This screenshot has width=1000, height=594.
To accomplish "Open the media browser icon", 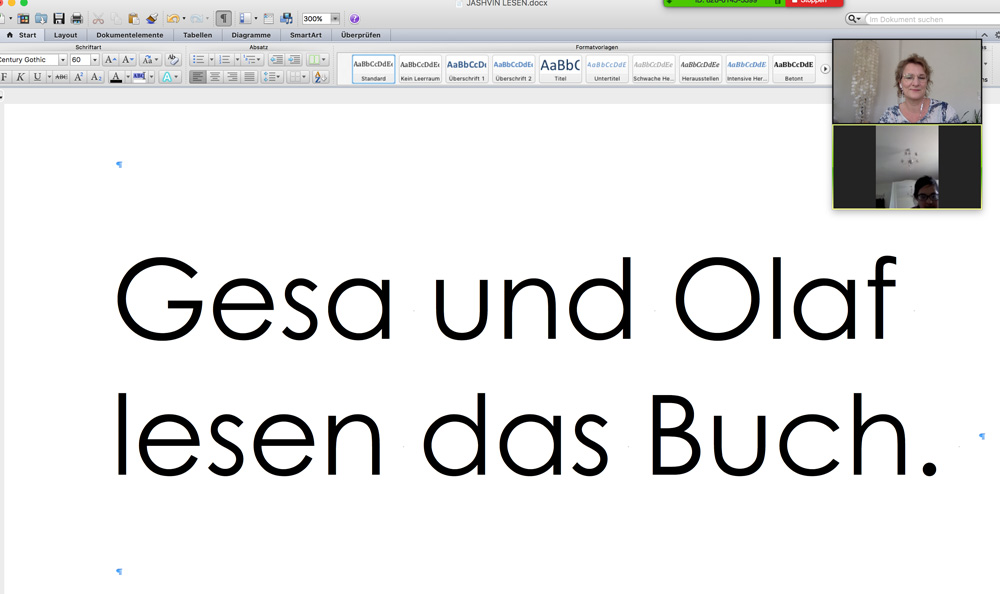I will pos(286,19).
